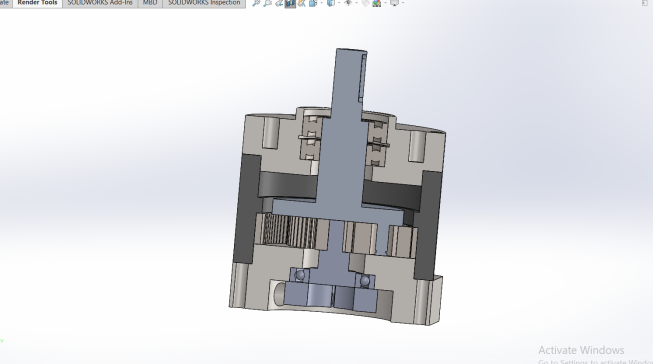Switch to the SOLIDWORKS Inspection tab
The width and height of the screenshot is (653, 364).
tap(204, 3)
